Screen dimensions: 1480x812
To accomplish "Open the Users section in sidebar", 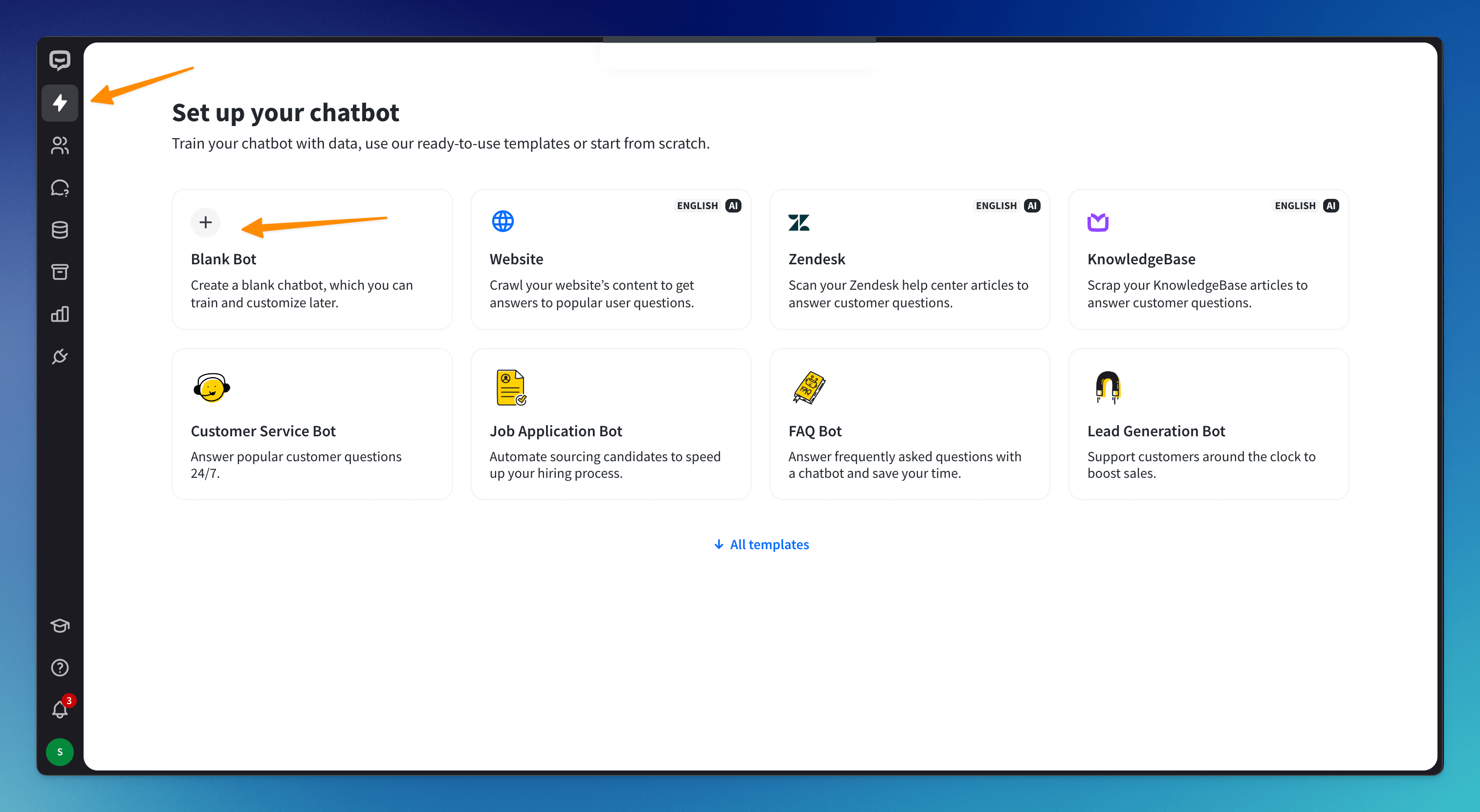I will (x=60, y=145).
